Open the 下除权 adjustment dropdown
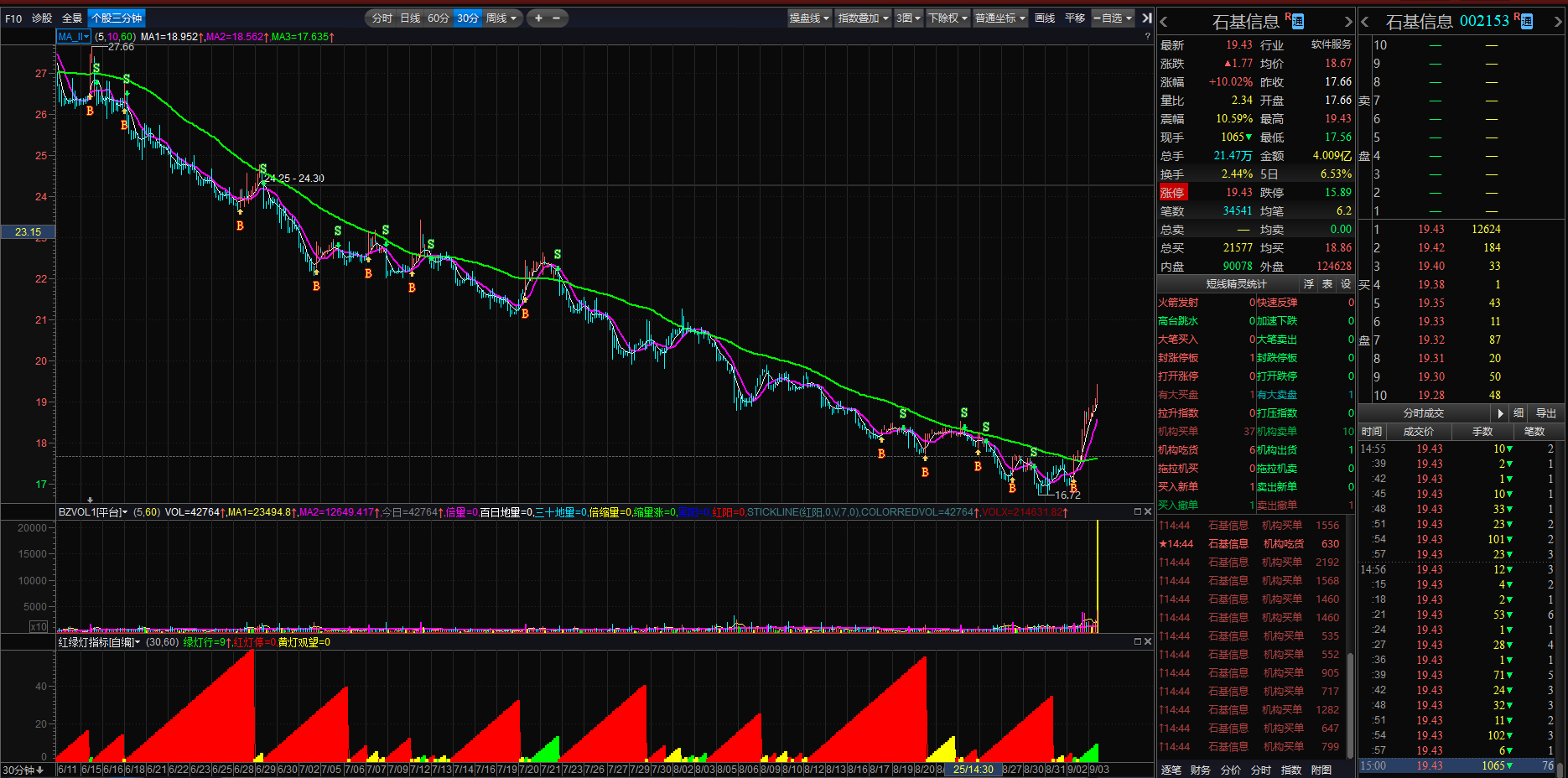 click(948, 18)
